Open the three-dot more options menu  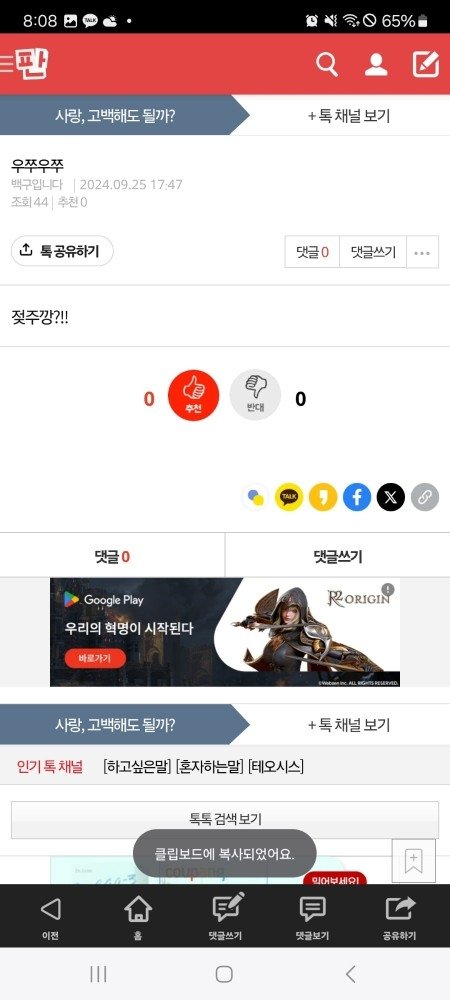(422, 253)
